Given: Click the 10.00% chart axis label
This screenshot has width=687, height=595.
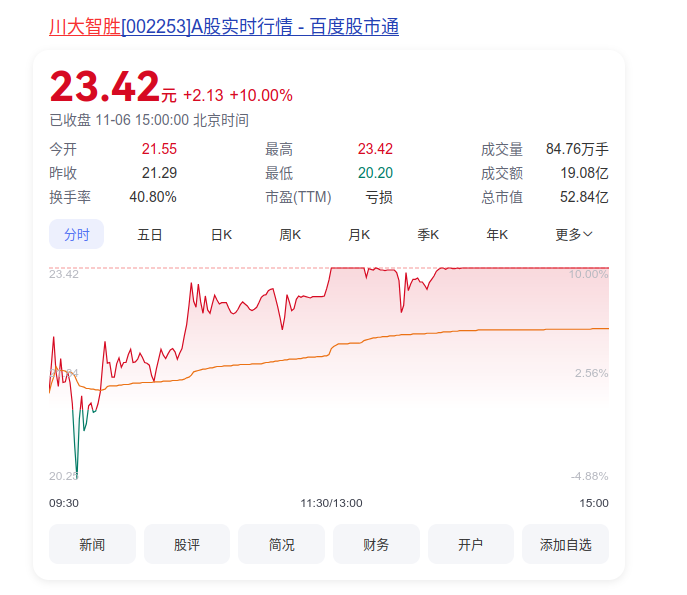Looking at the screenshot, I should [x=588, y=274].
